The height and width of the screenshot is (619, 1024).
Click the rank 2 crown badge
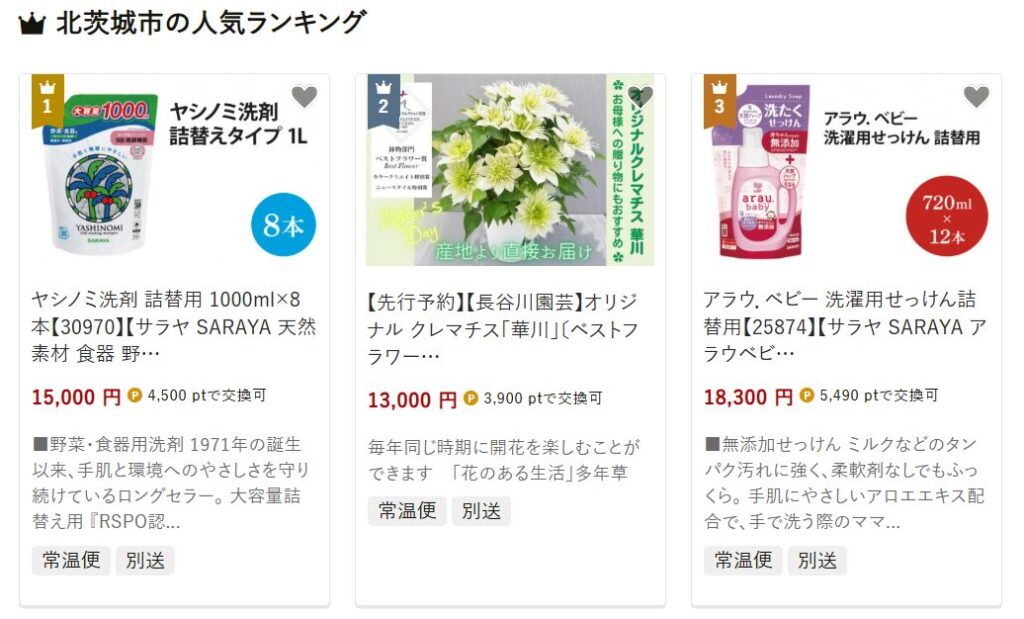point(384,99)
